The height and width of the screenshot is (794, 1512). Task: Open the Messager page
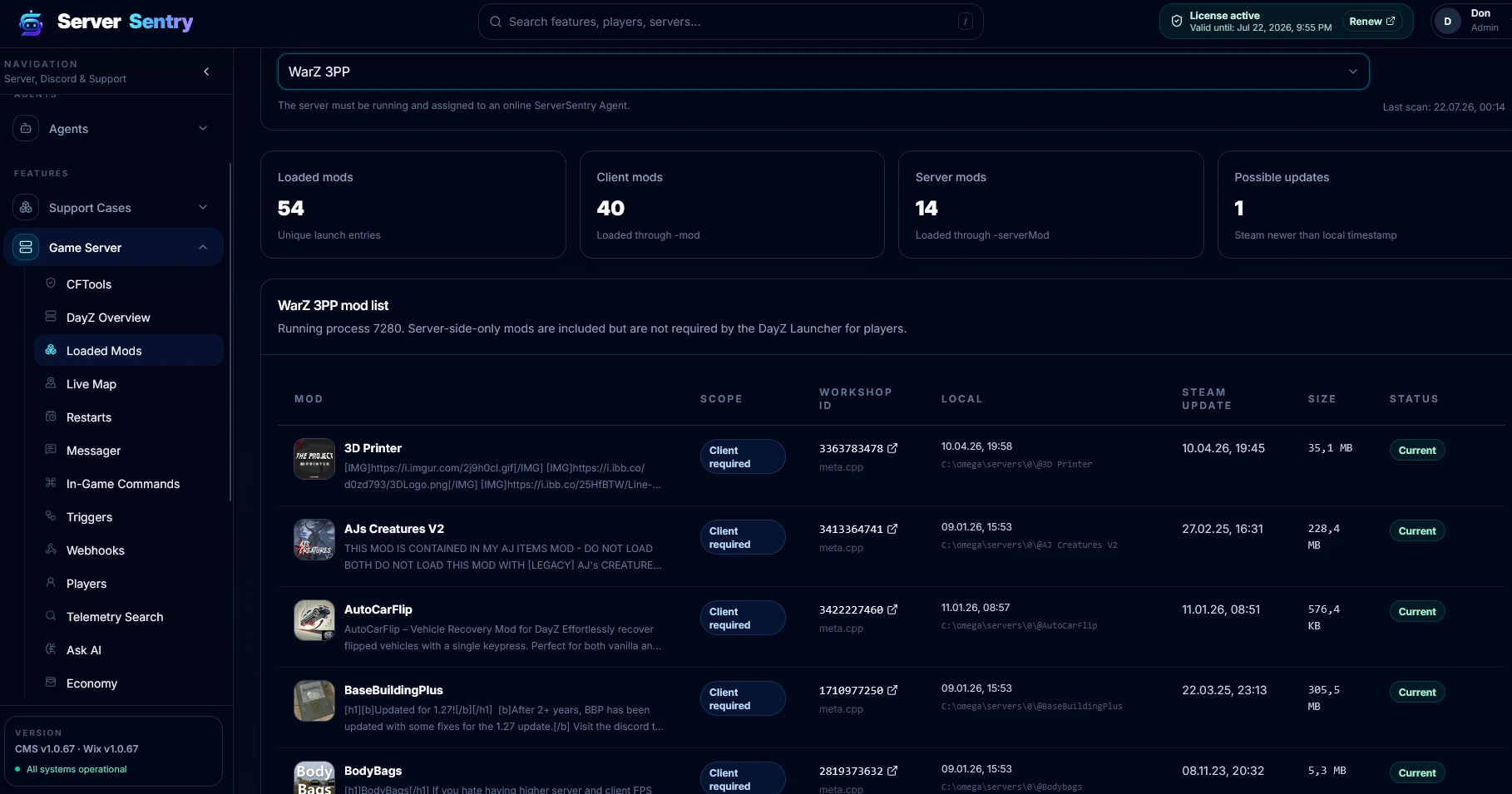coord(129,451)
